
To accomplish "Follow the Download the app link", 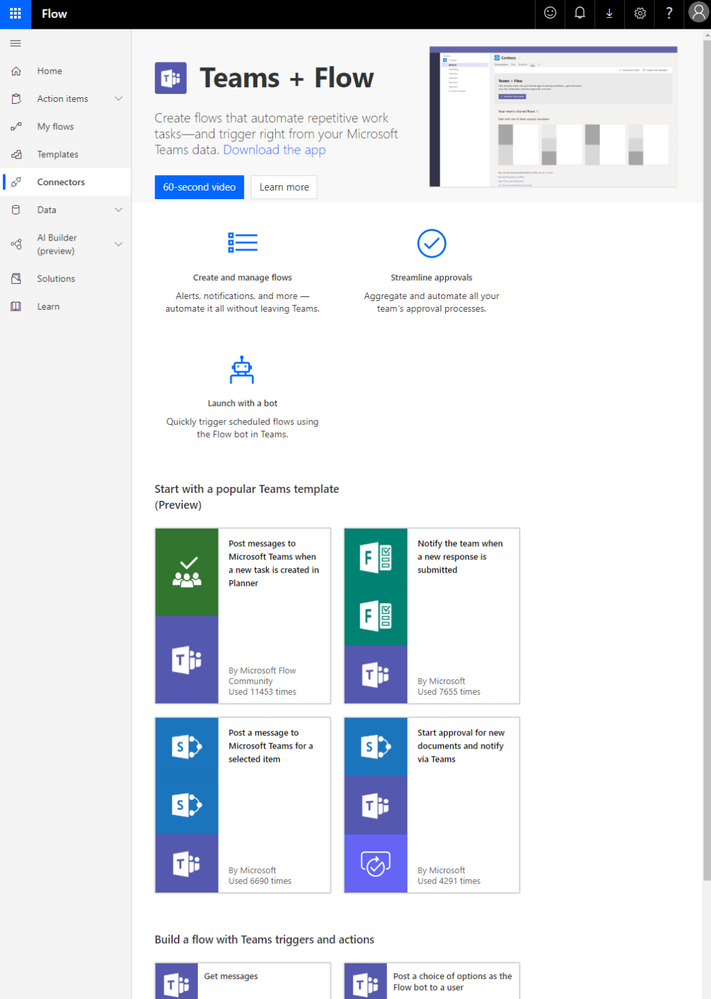I will tap(274, 150).
